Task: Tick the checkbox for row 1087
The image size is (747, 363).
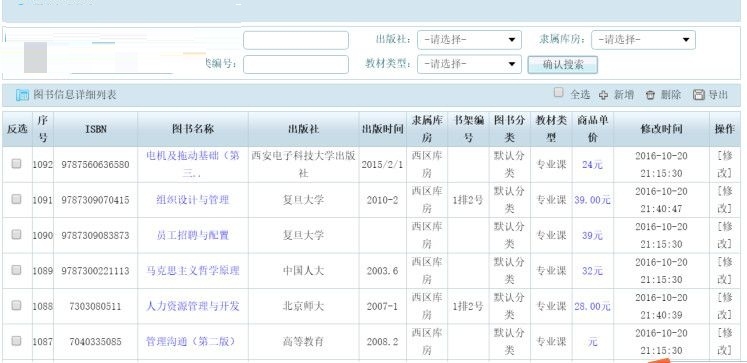Action: (x=17, y=341)
